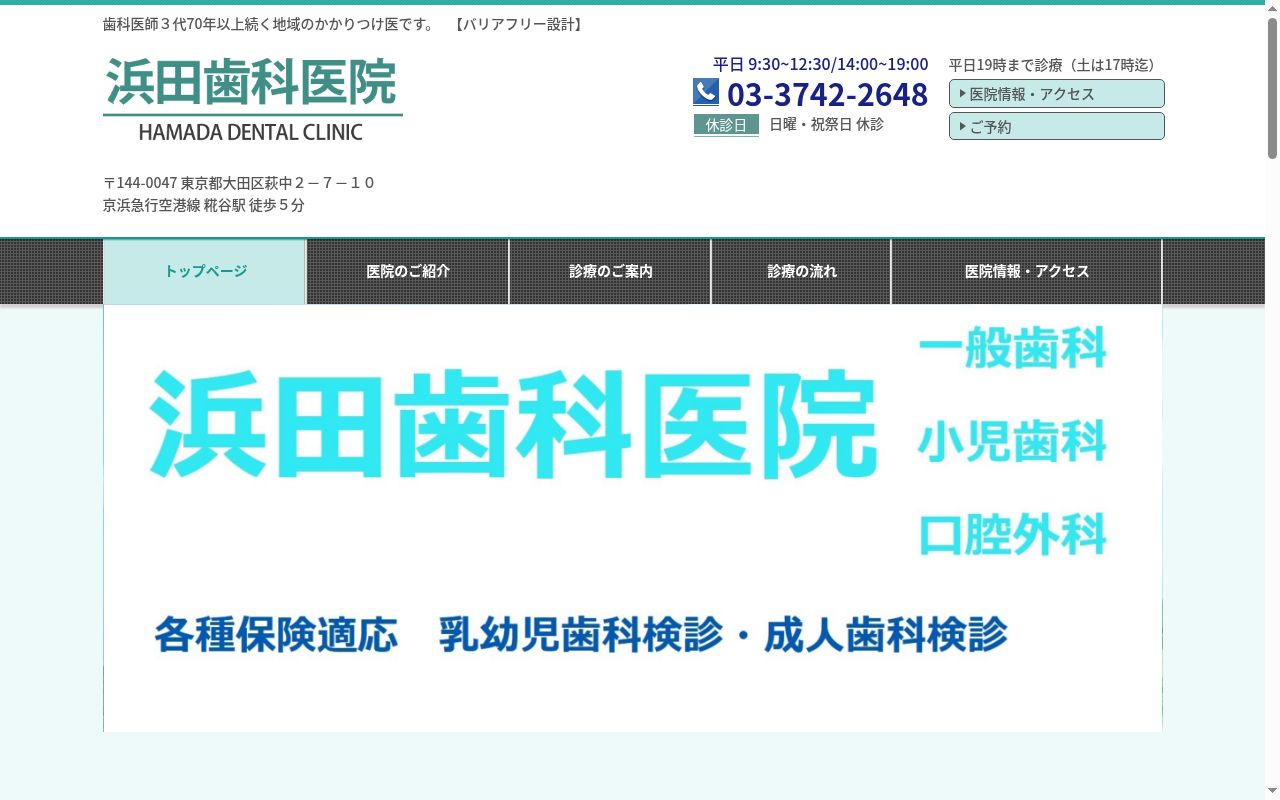Click the 【バリアフリー設計】 text
The width and height of the screenshot is (1280, 800).
(518, 24)
